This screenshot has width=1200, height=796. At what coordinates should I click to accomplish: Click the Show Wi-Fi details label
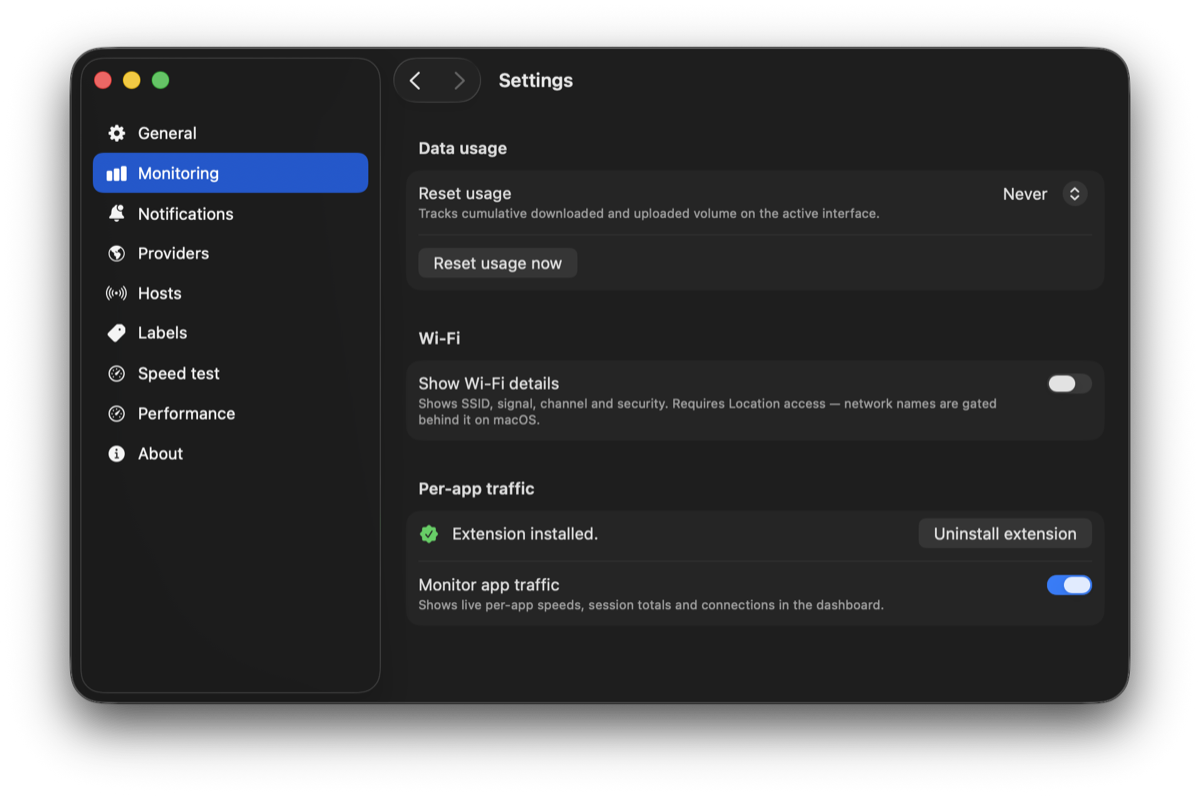[x=489, y=383]
